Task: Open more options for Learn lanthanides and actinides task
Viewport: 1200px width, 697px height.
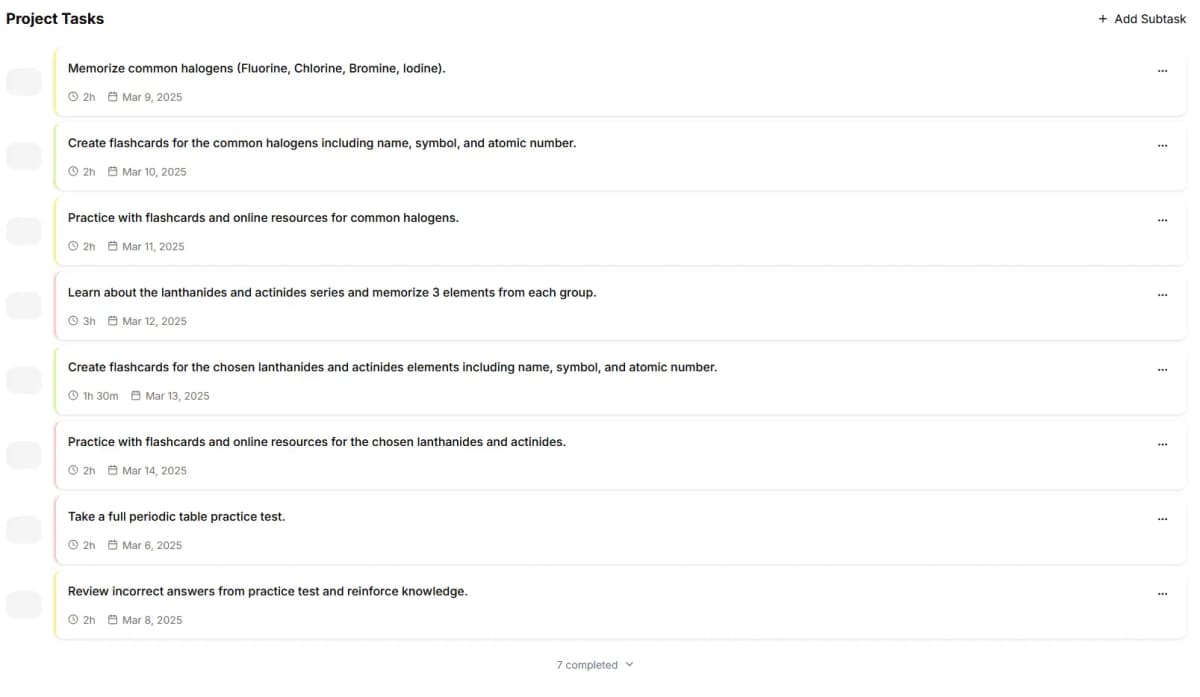Action: [1162, 295]
